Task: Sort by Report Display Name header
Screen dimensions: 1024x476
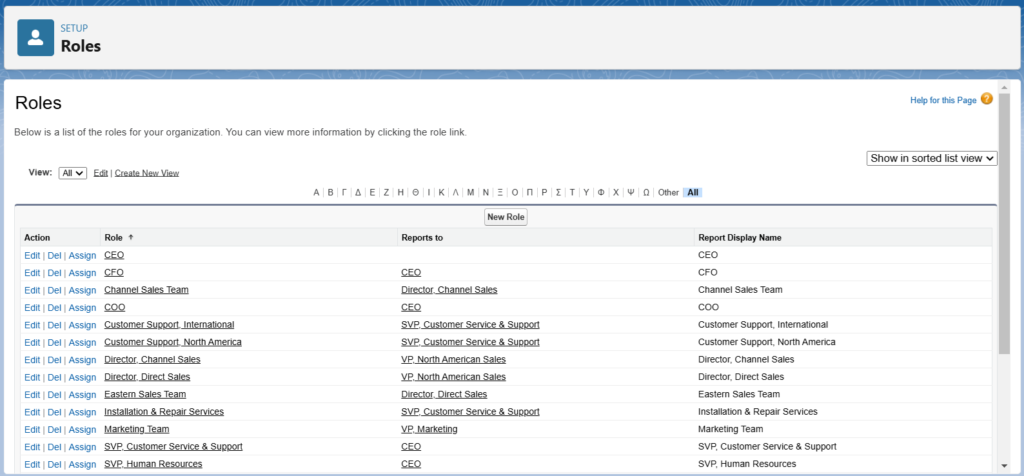Action: [740, 238]
